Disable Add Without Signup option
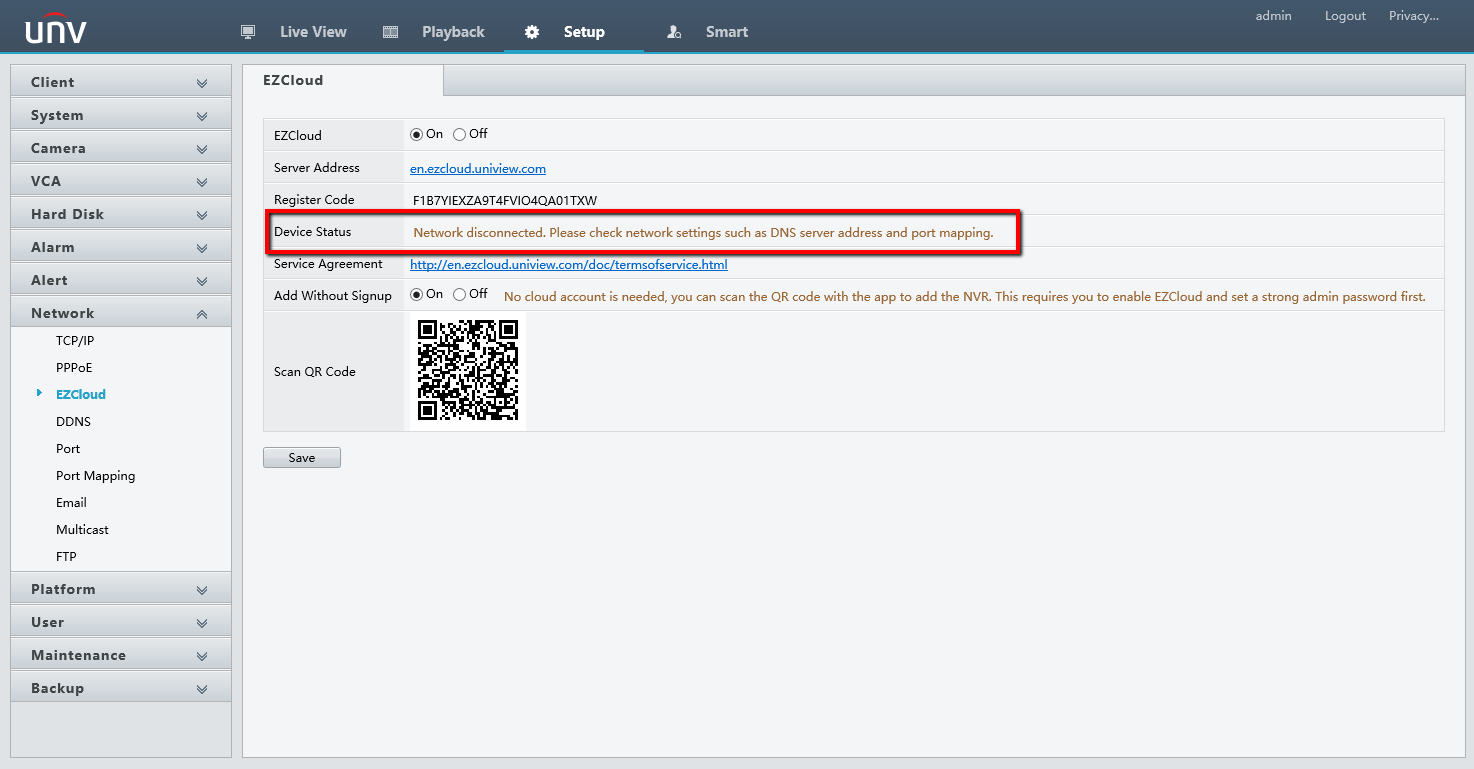The width and height of the screenshot is (1474, 769). 460,295
